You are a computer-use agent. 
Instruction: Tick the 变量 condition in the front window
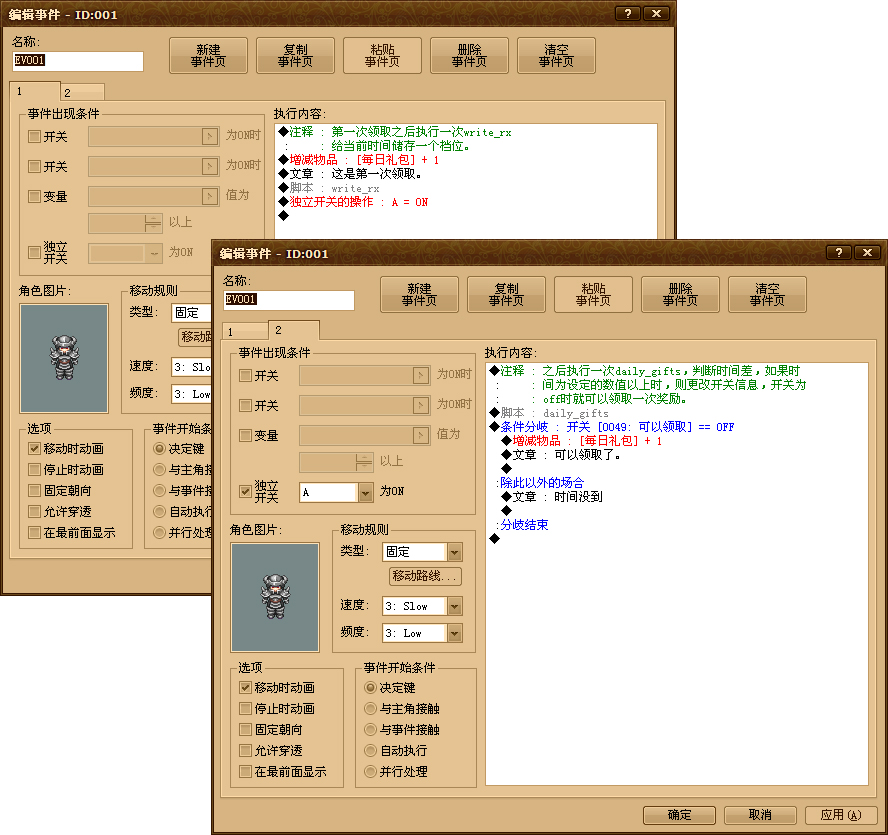click(245, 436)
